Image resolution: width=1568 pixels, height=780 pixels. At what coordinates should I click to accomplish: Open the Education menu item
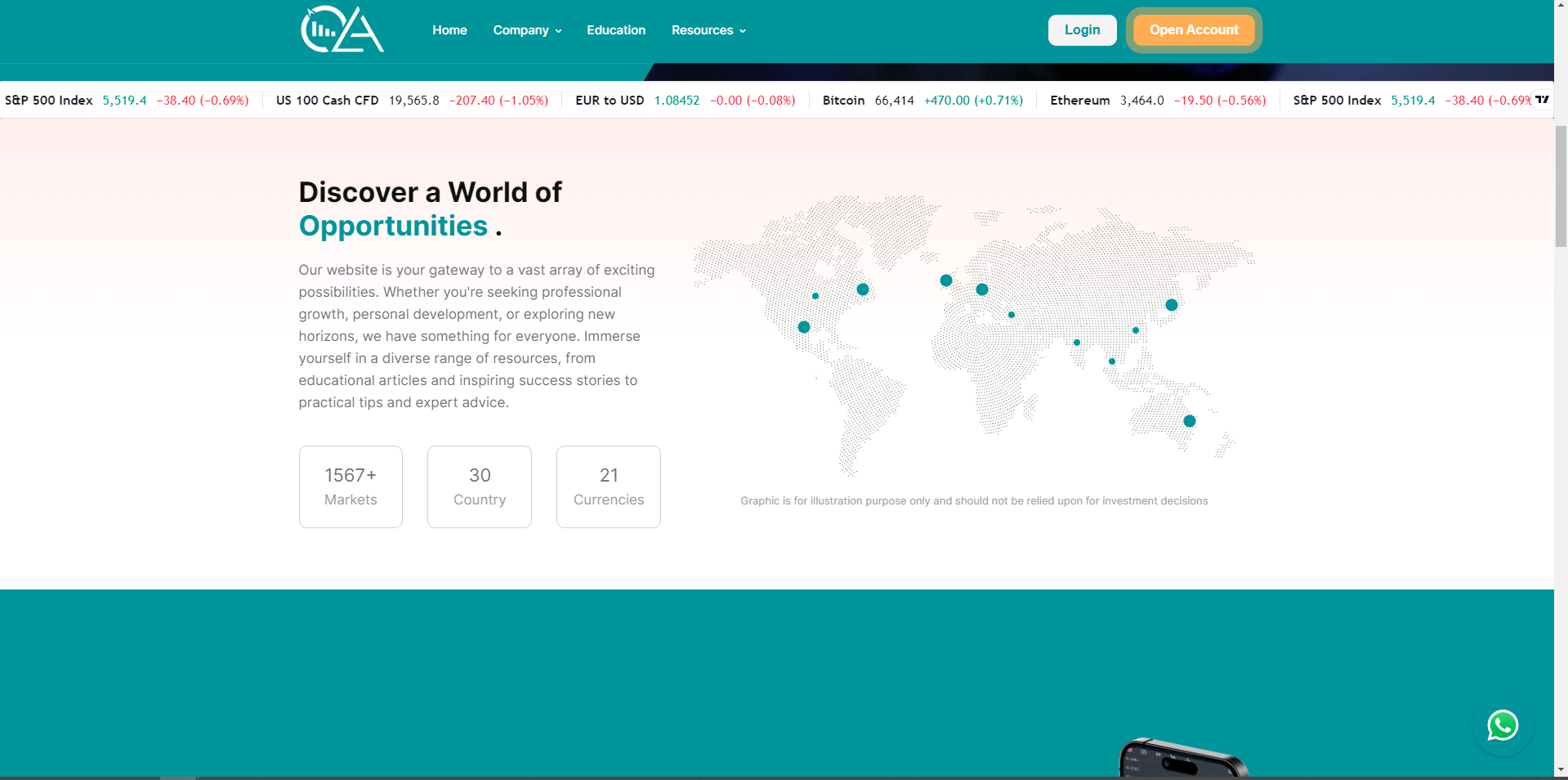click(616, 30)
